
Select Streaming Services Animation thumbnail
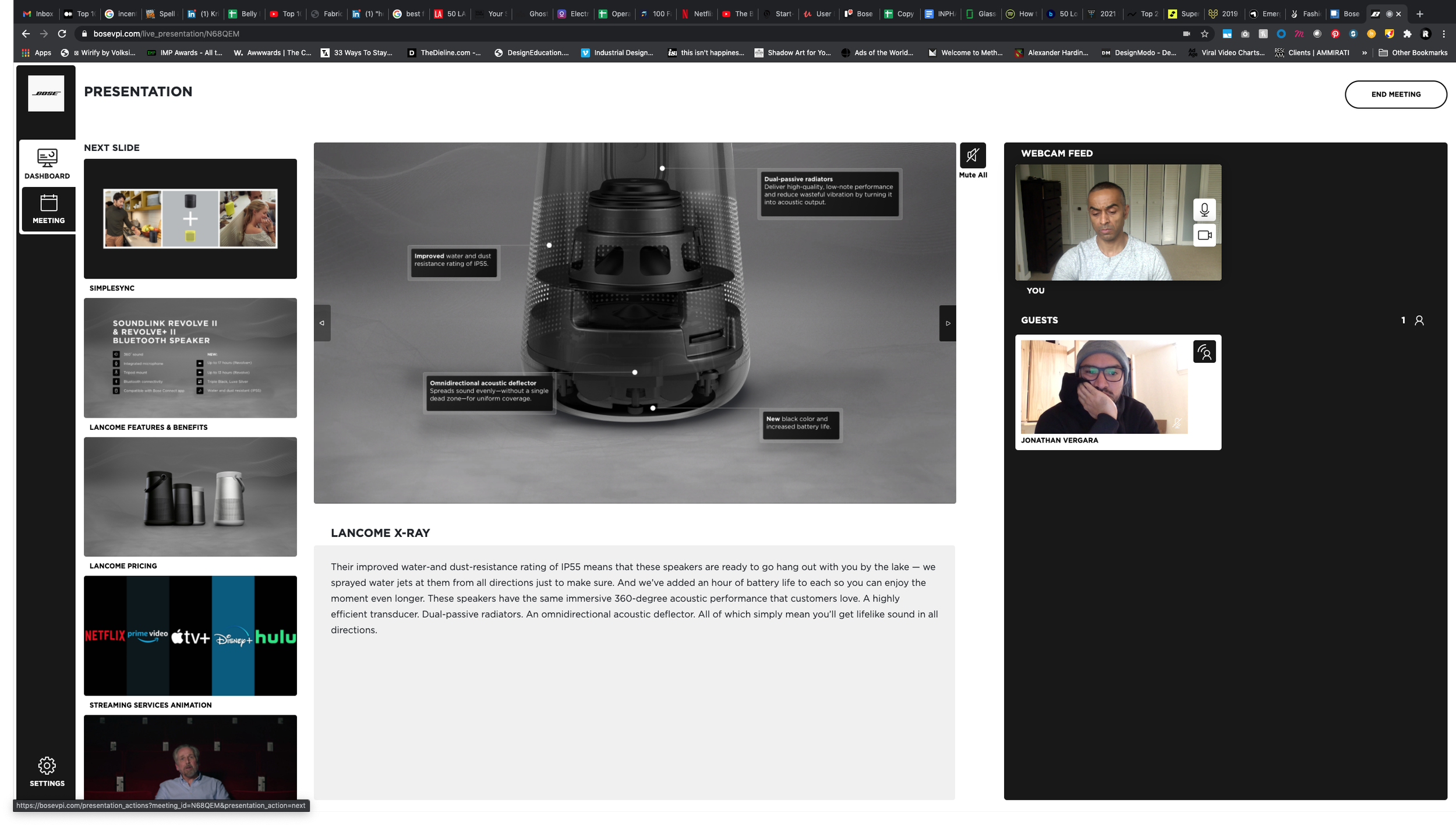click(x=190, y=636)
